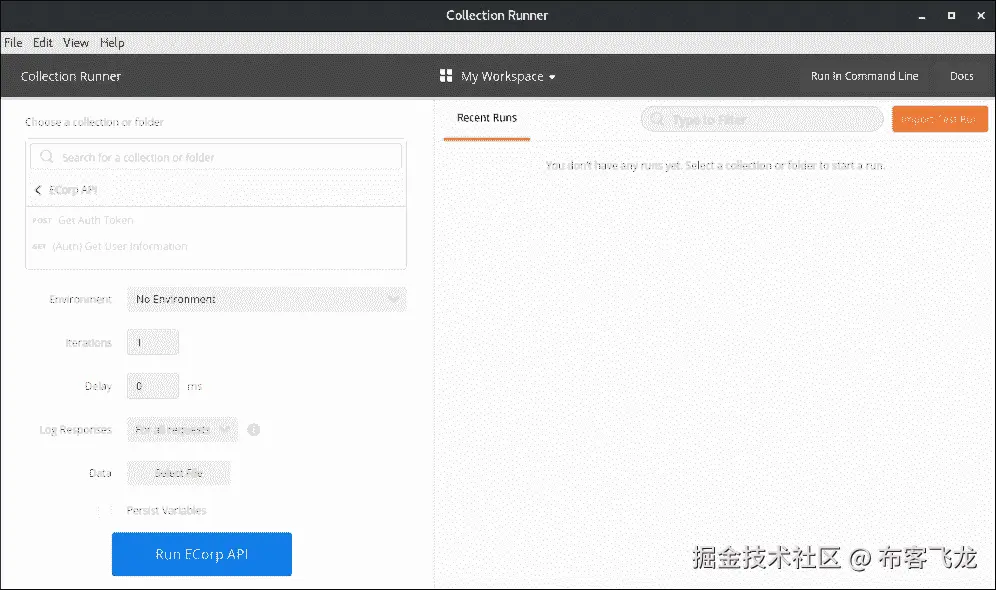Minimize the Collection Runner window
The width and height of the screenshot is (996, 590).
922,16
